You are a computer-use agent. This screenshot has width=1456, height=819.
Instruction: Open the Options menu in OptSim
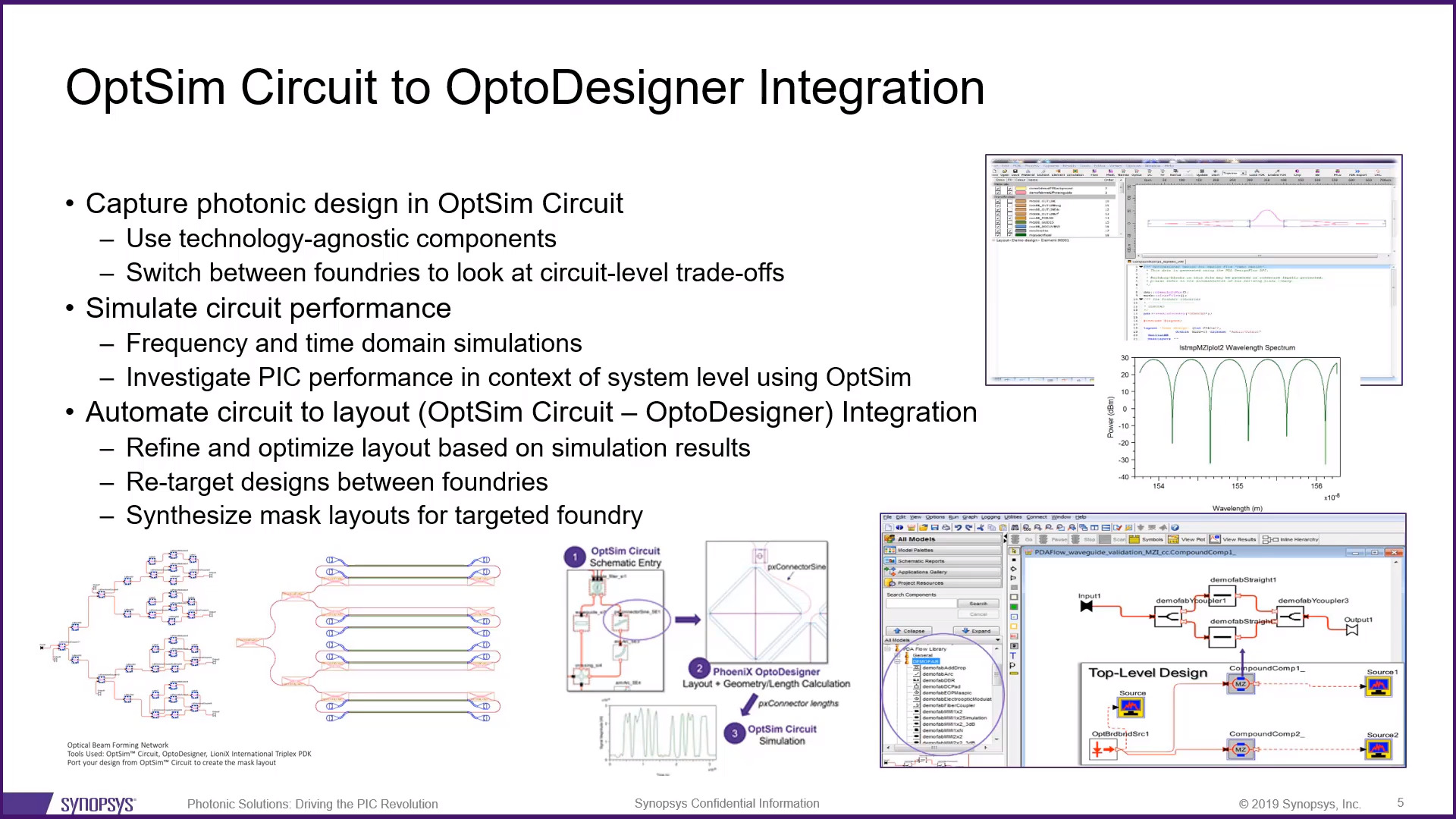(x=935, y=517)
